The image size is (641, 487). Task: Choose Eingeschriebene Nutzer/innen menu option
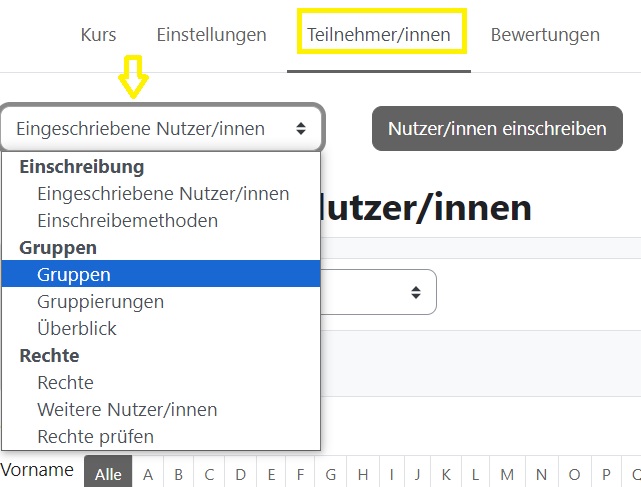(x=163, y=193)
